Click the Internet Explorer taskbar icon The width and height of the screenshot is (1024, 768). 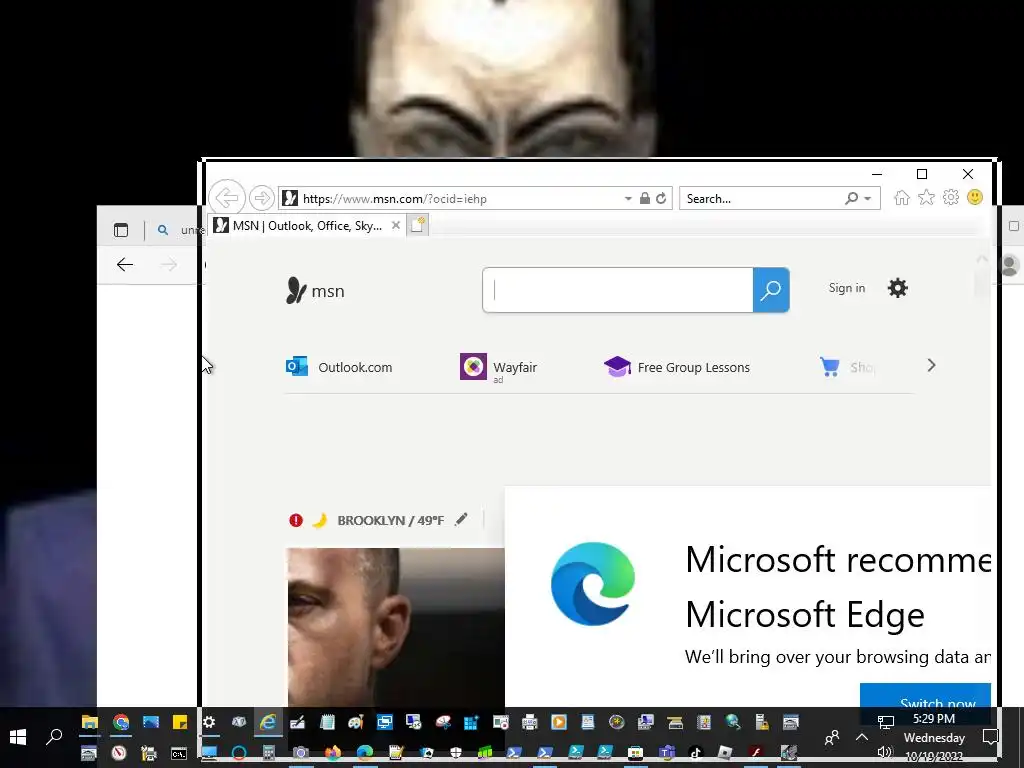(x=268, y=722)
